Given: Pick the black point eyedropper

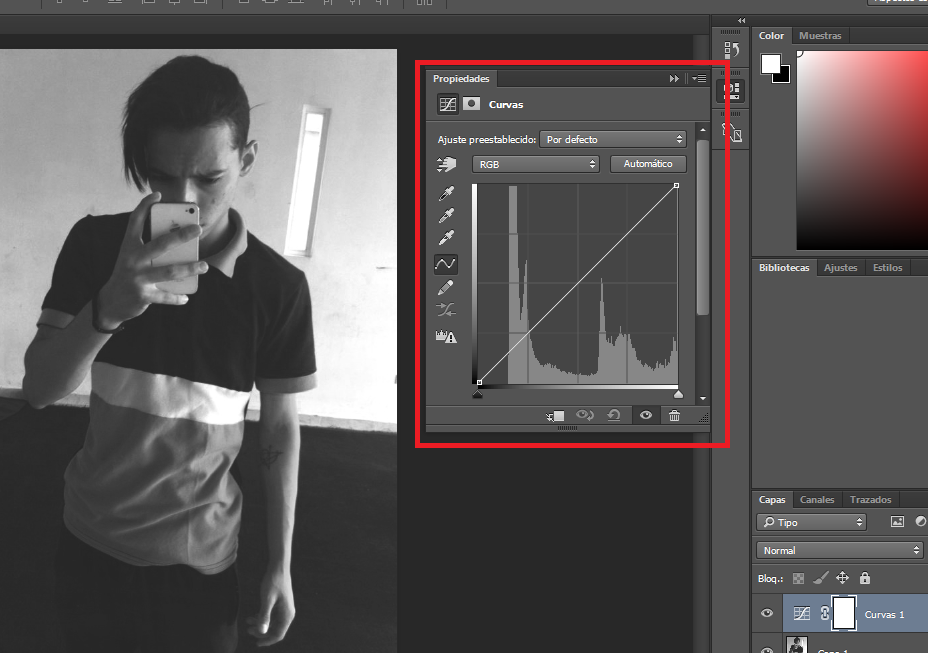Looking at the screenshot, I should pyautogui.click(x=446, y=193).
